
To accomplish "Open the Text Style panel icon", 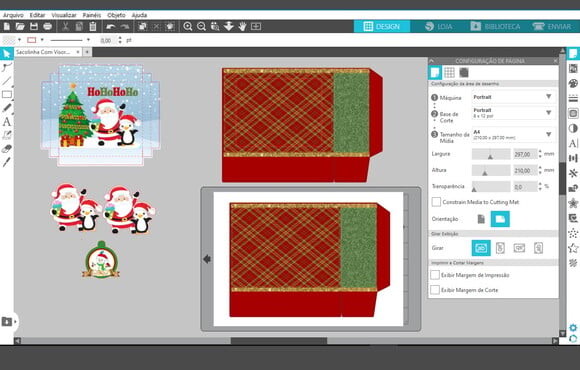I will coord(573,144).
